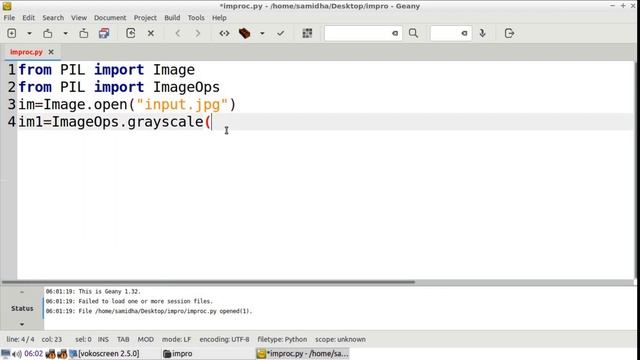Viewport: 640px width, 360px height.
Task: Open the Tools menu
Action: [x=196, y=18]
